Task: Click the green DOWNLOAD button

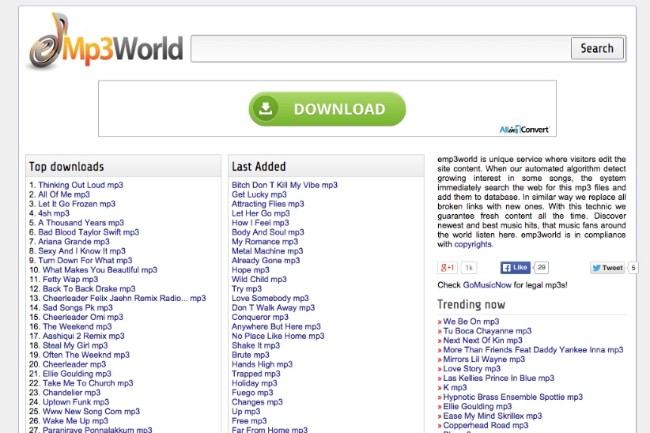Action: [327, 109]
